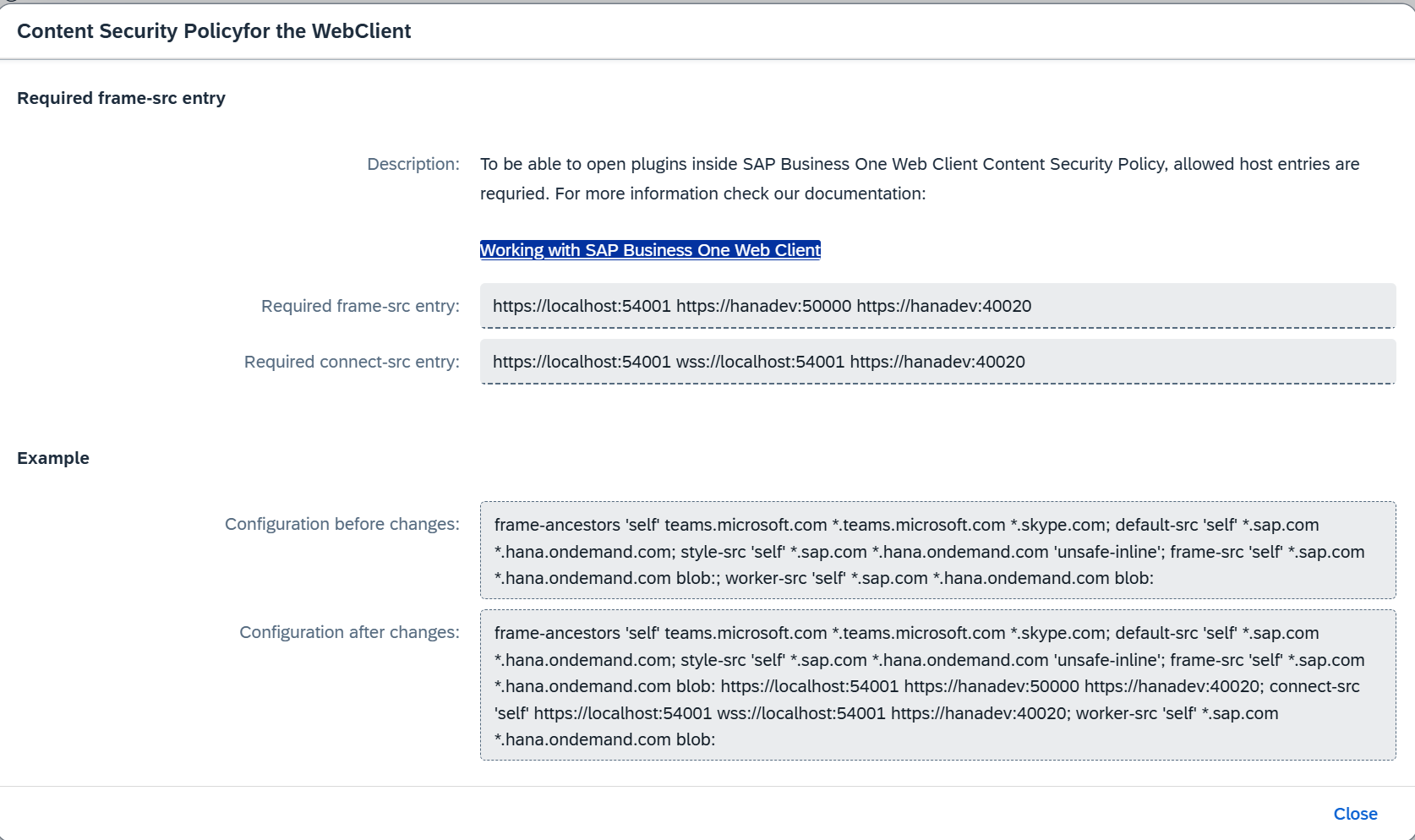1415x840 pixels.
Task: Click the Configuration before changes label
Action: pos(341,524)
